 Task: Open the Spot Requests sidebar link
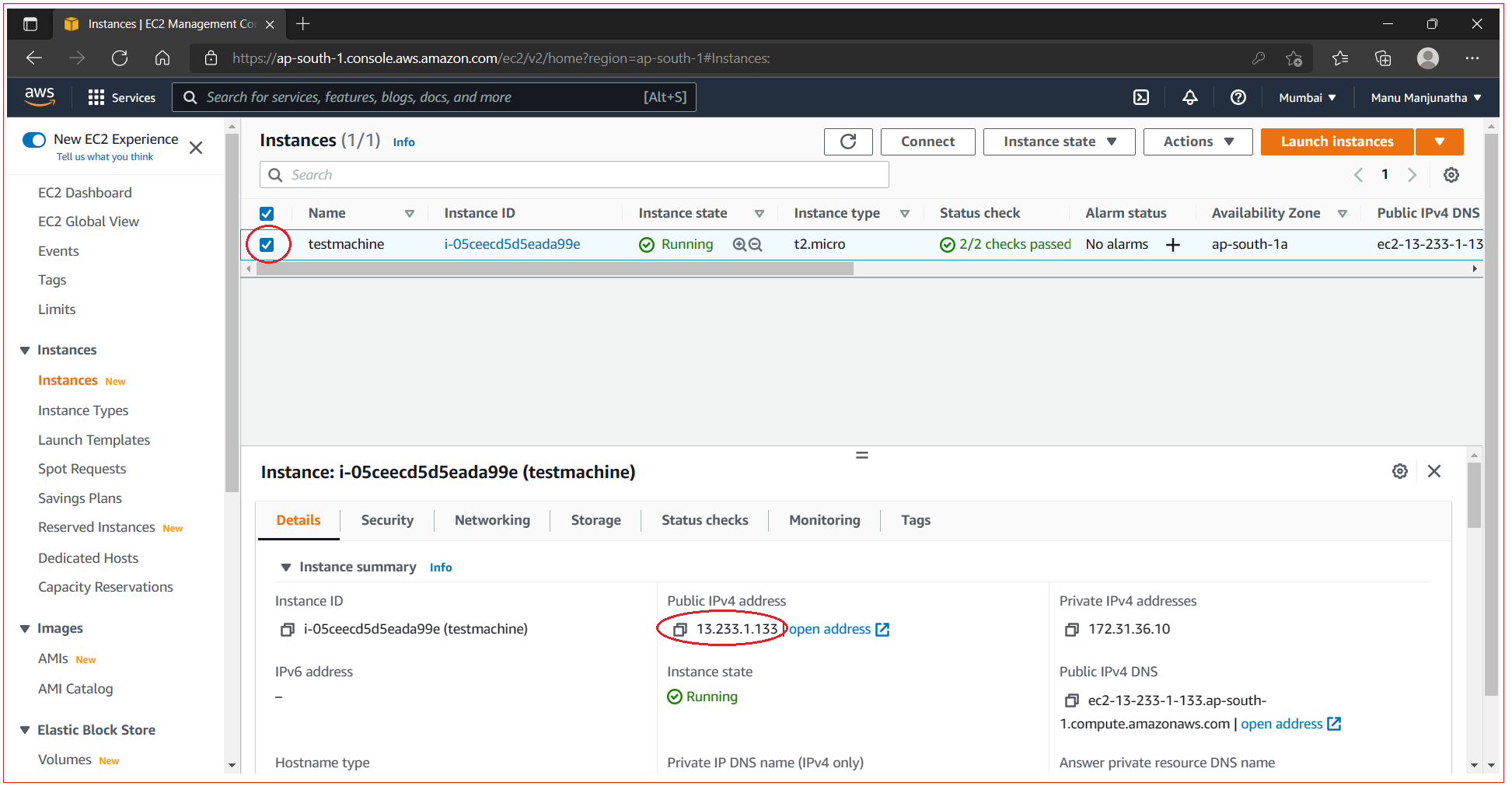[82, 469]
